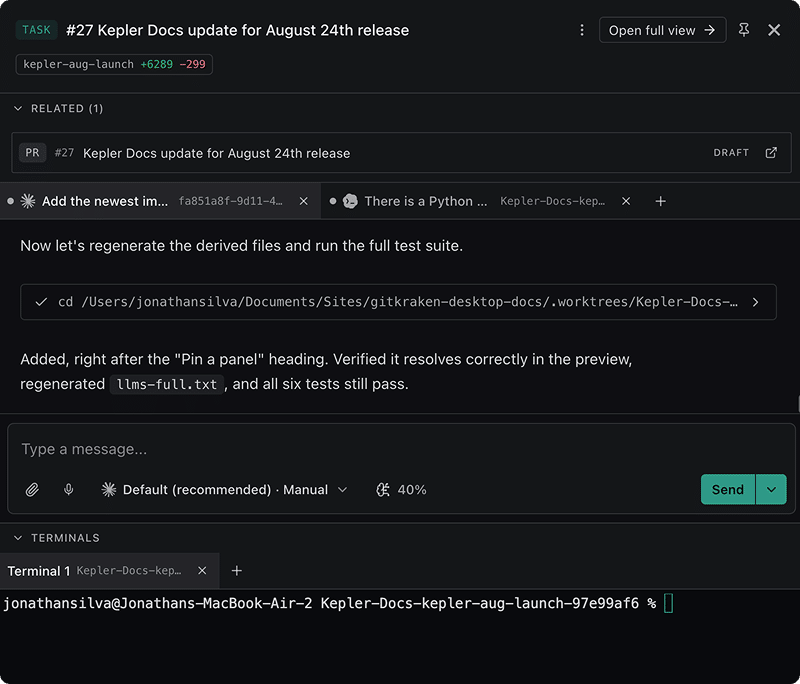Image resolution: width=800 pixels, height=684 pixels.
Task: Click Open full view button
Action: [x=662, y=30]
